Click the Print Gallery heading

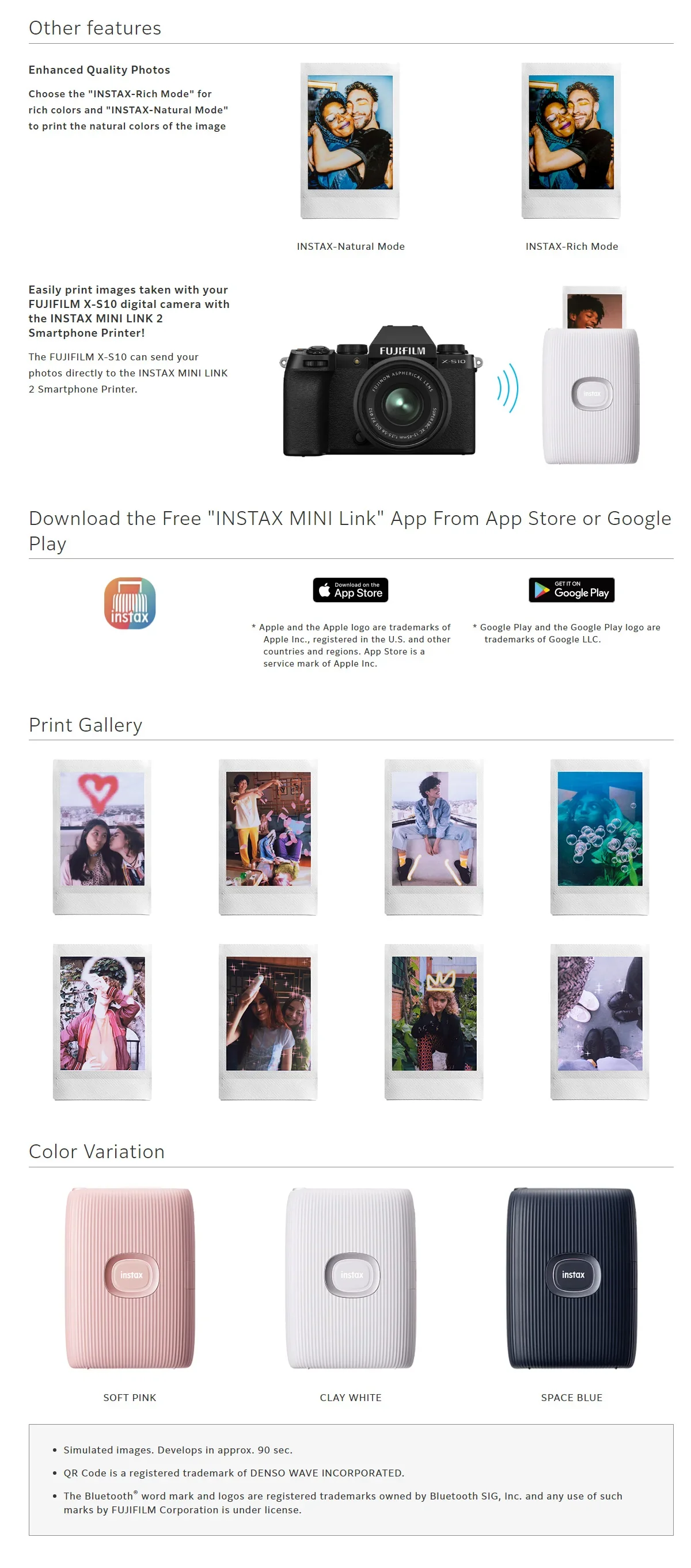click(x=86, y=724)
